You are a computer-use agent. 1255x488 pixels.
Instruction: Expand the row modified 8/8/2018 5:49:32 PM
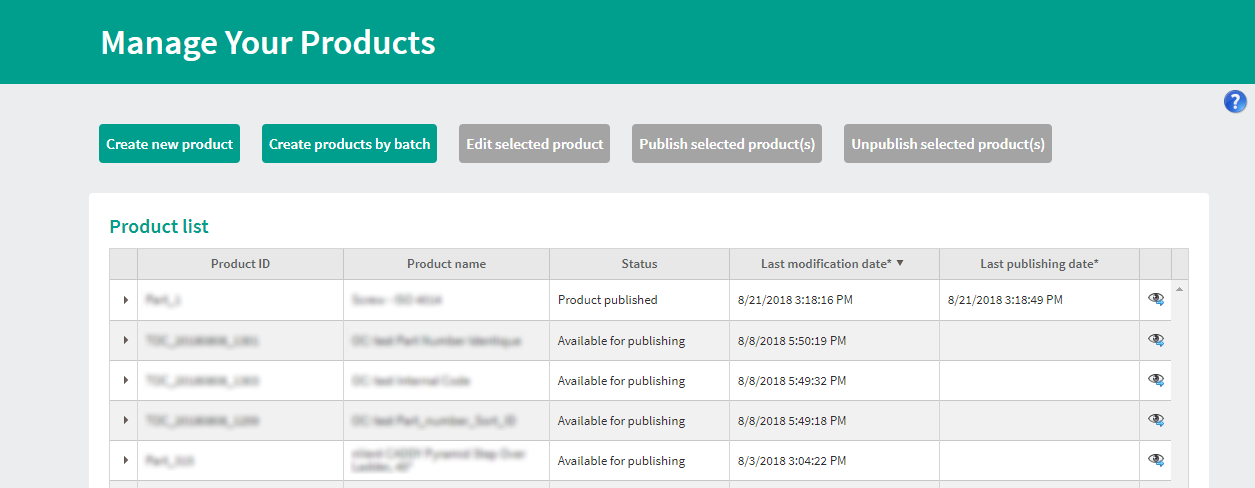[125, 380]
